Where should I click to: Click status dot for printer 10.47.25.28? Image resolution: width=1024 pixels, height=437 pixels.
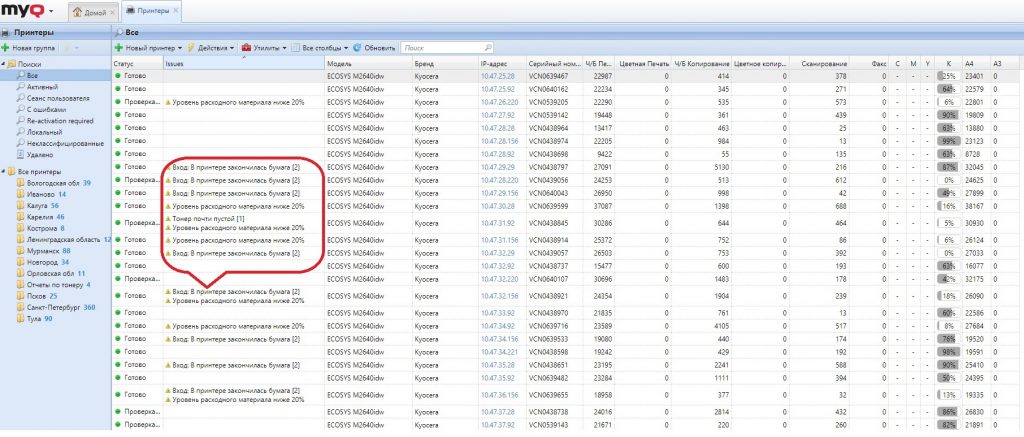118,76
